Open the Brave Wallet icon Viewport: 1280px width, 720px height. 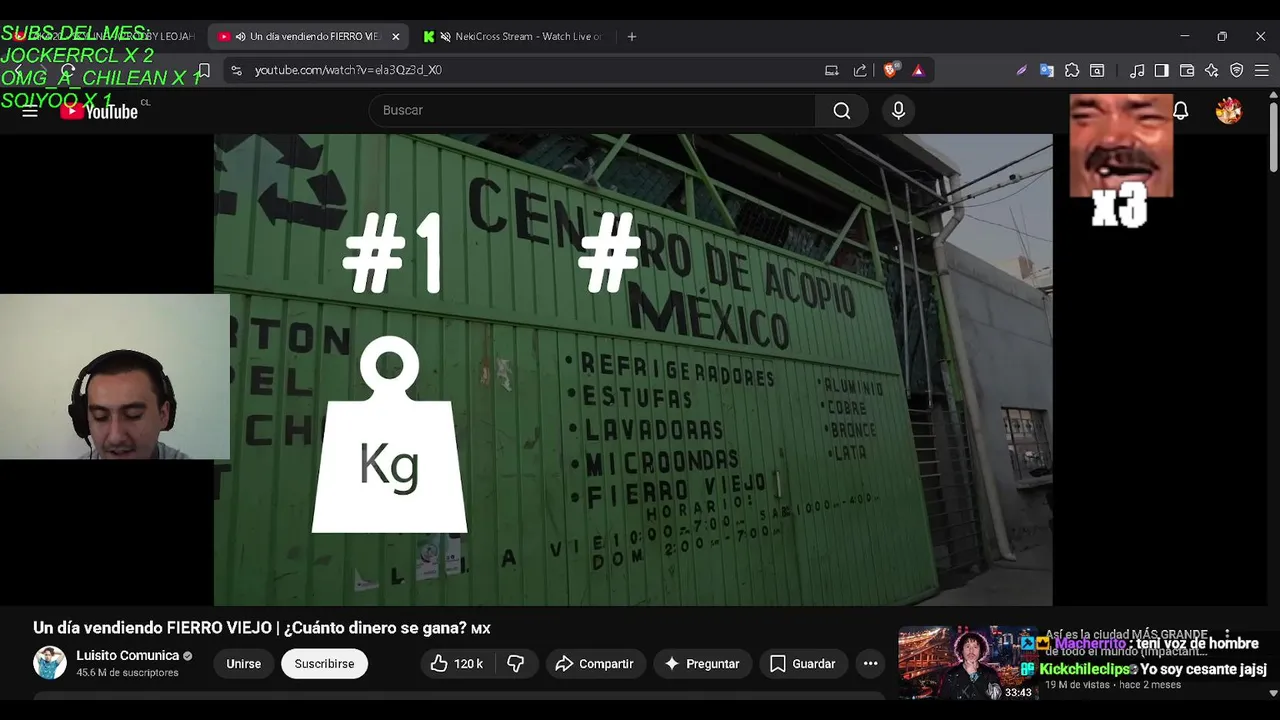click(1187, 70)
